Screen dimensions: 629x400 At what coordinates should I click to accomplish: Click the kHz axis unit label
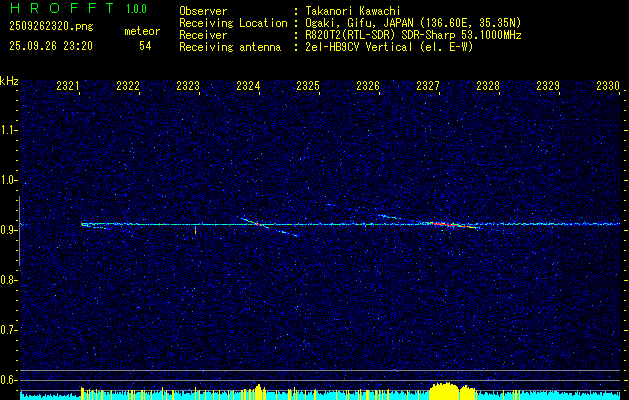click(9, 80)
